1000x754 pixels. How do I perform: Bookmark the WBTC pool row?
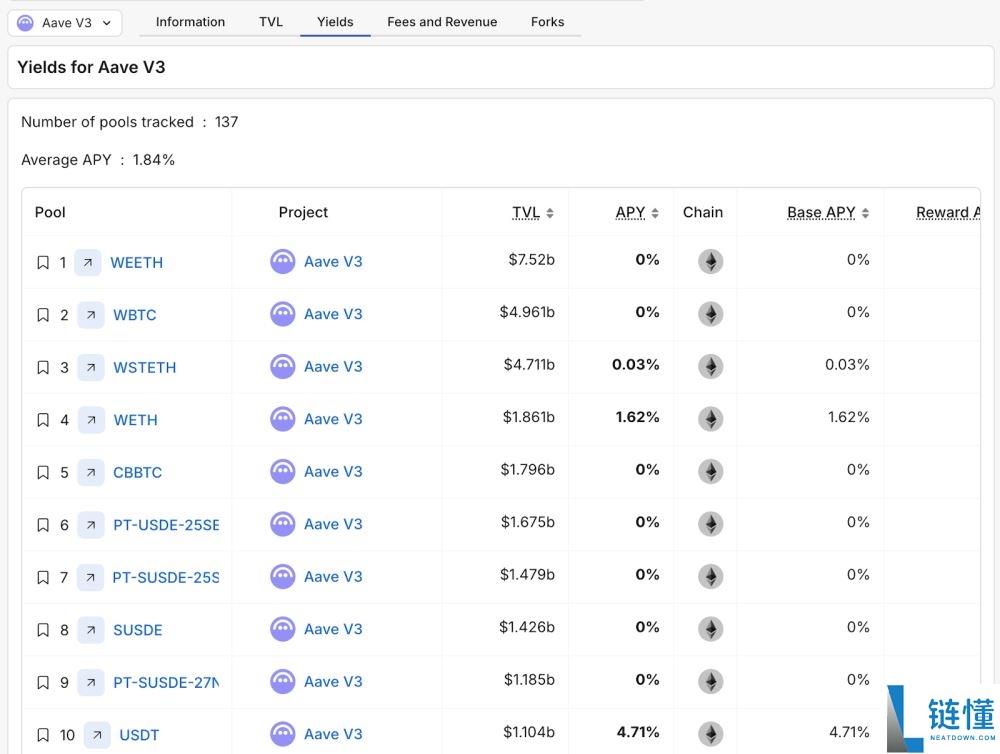(43, 314)
